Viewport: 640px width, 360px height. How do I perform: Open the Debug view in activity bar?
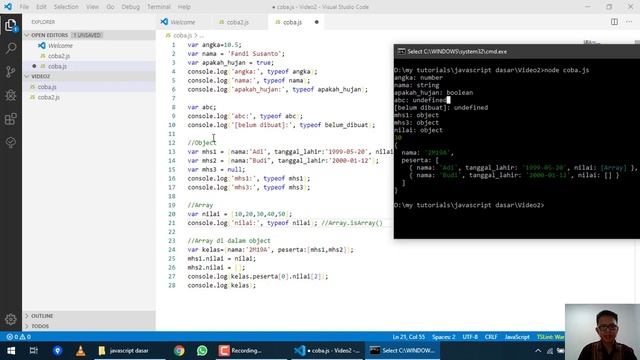coord(11,96)
